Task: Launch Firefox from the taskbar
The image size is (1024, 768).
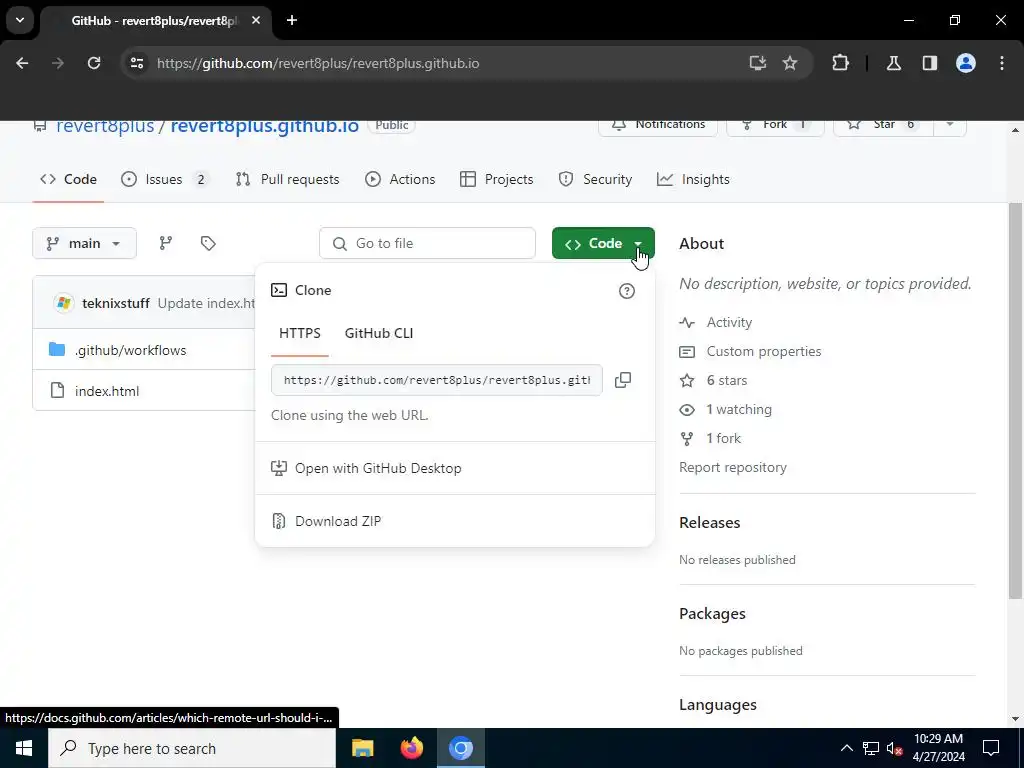Action: click(411, 748)
